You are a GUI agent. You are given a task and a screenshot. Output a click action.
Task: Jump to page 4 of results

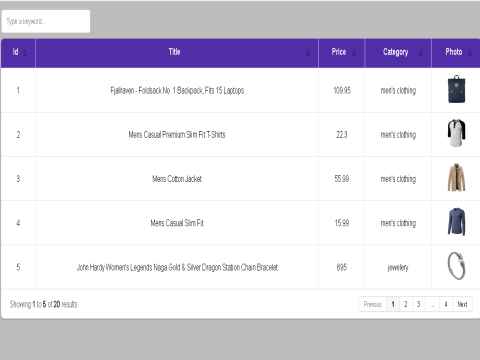[x=446, y=304]
